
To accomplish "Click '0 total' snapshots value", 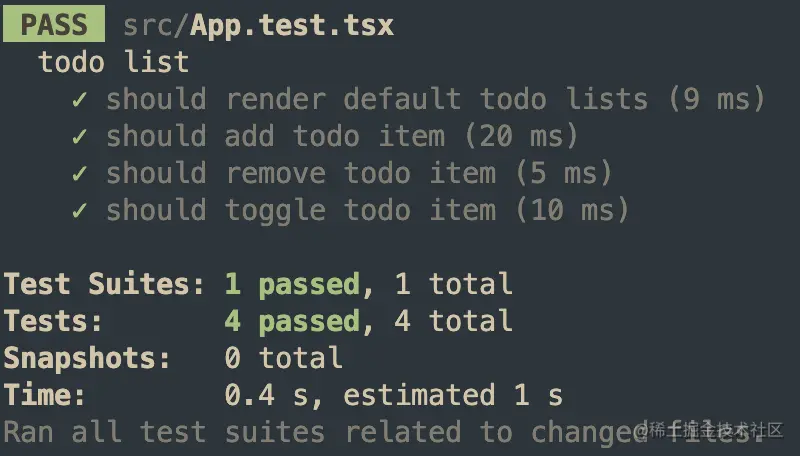I will [x=283, y=358].
